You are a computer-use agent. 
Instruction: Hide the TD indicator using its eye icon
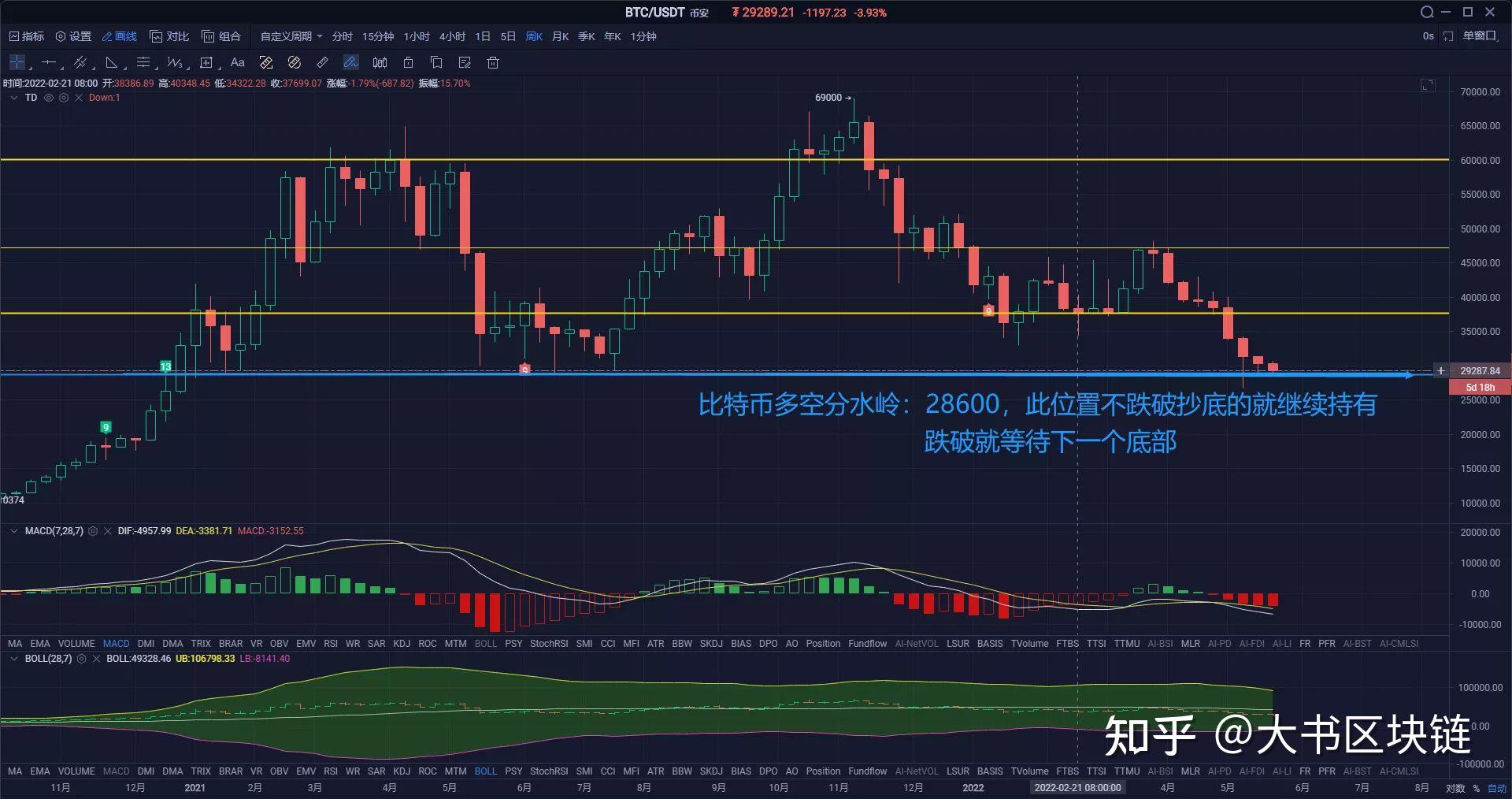click(48, 98)
